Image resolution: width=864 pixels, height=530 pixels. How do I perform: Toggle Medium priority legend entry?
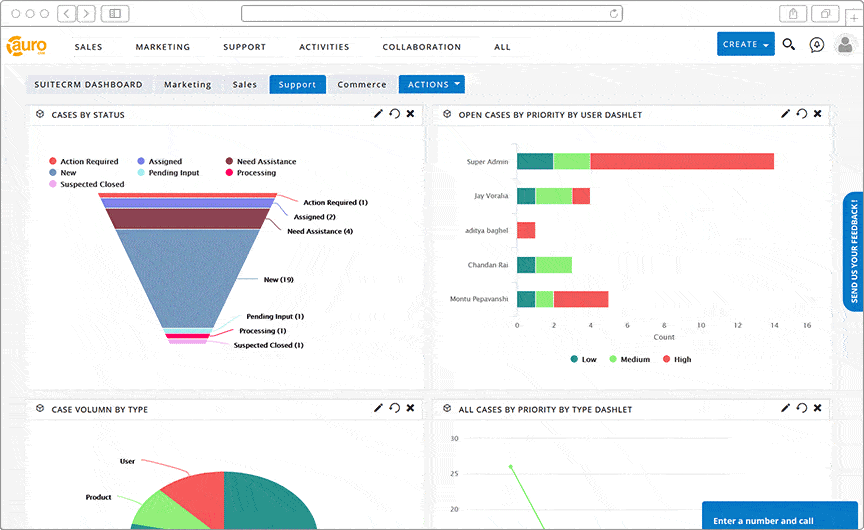[630, 359]
